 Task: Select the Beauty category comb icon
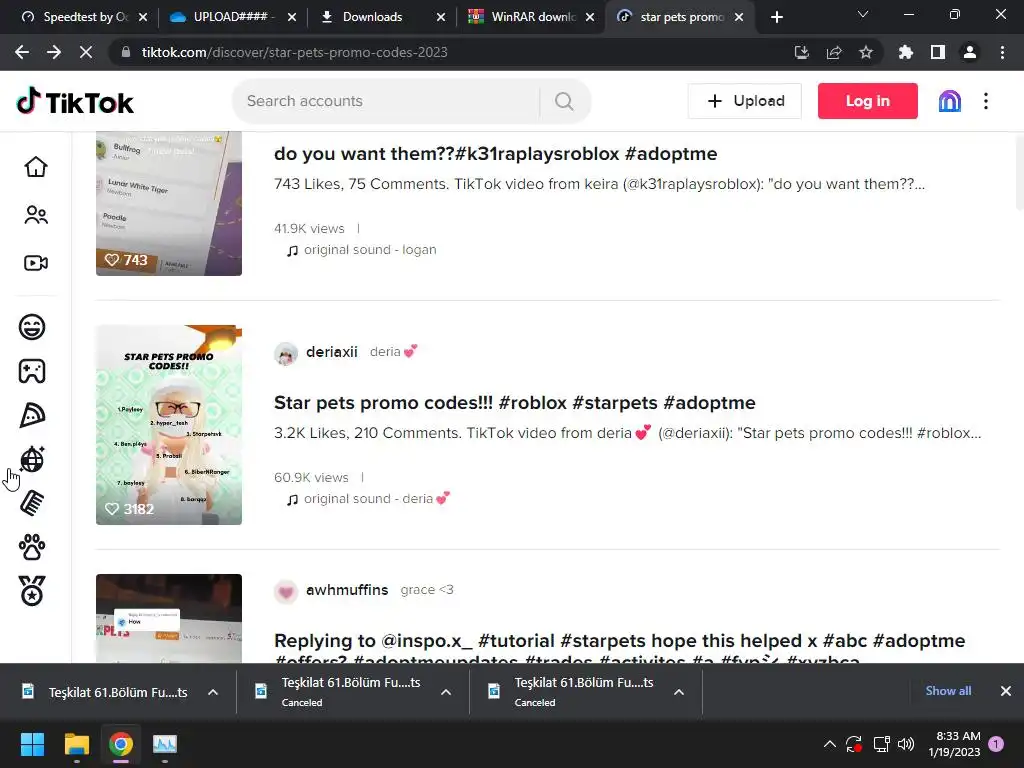[x=32, y=503]
